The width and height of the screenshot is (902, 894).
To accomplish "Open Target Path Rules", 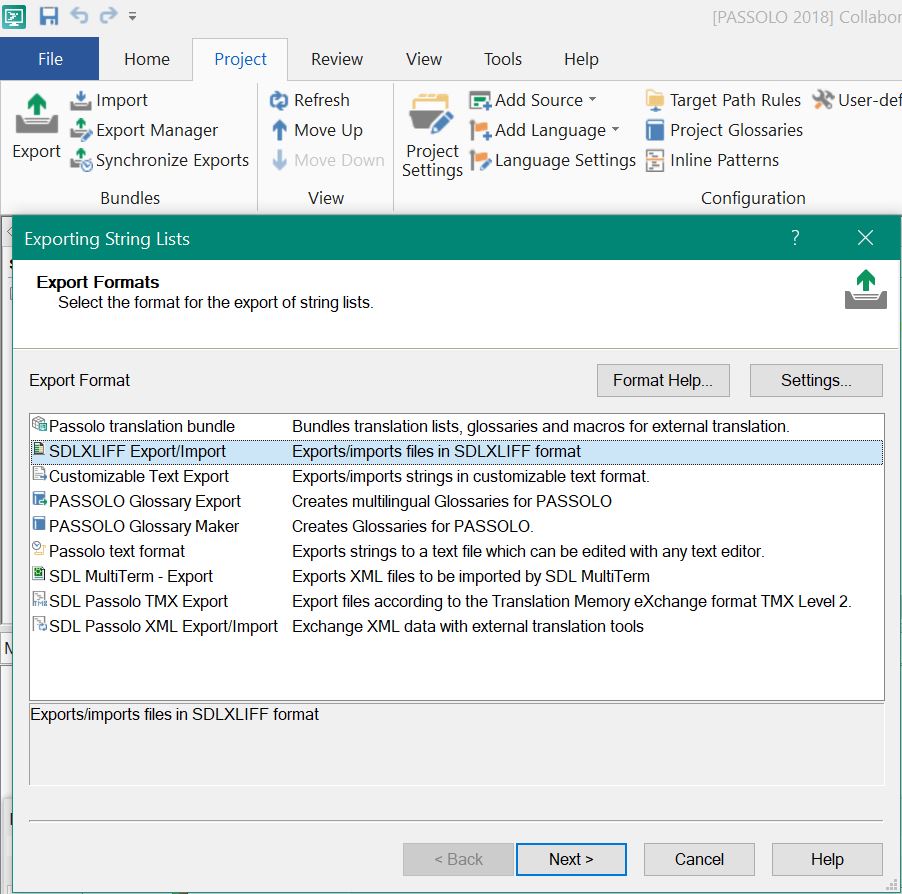I will click(656, 100).
